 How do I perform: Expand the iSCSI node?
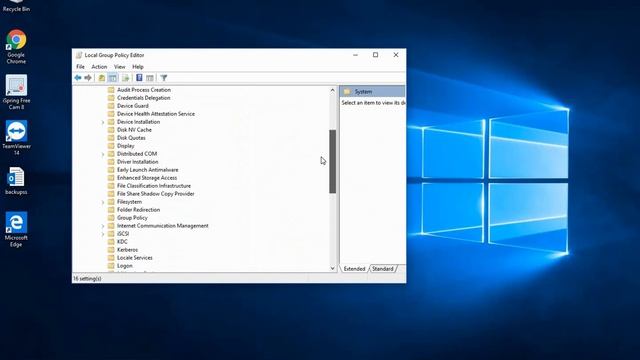(x=103, y=234)
